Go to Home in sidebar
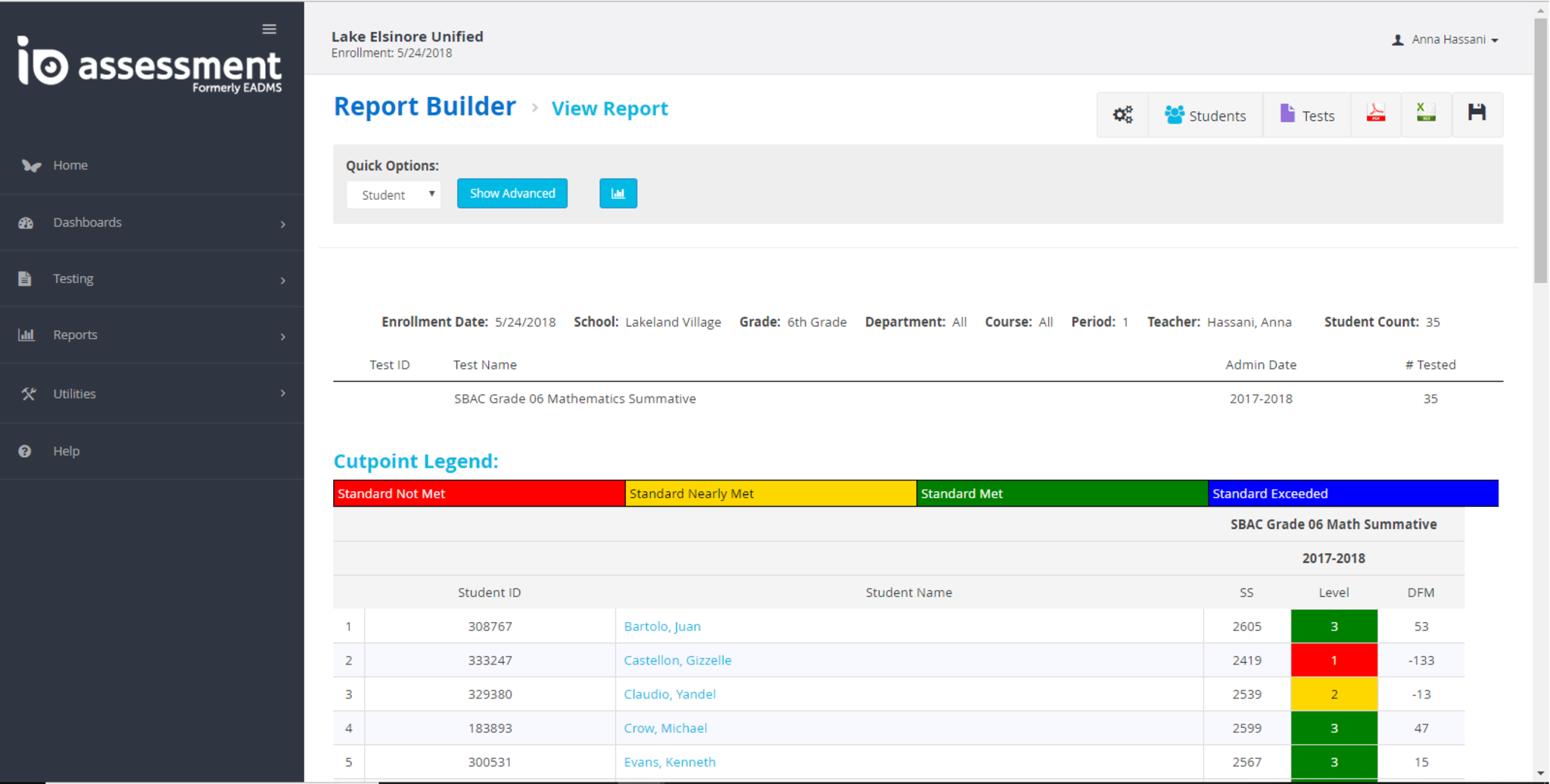Screen dimensions: 1550x784 tap(70, 165)
